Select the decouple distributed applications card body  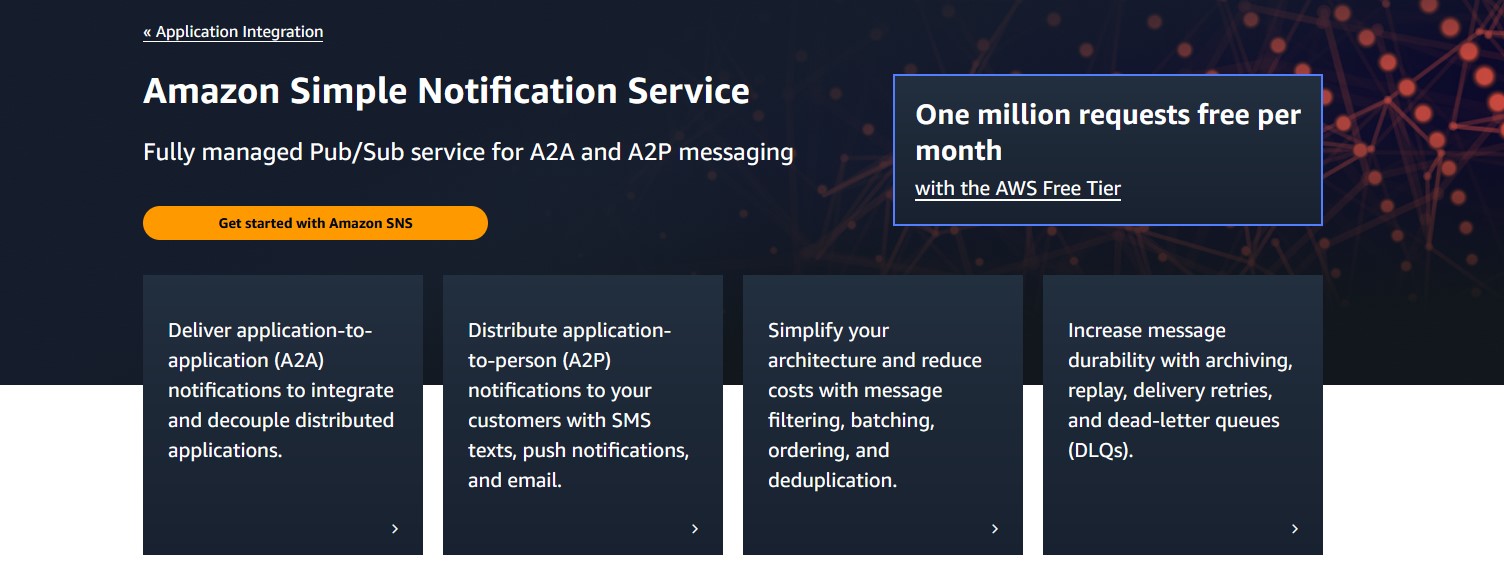click(283, 390)
